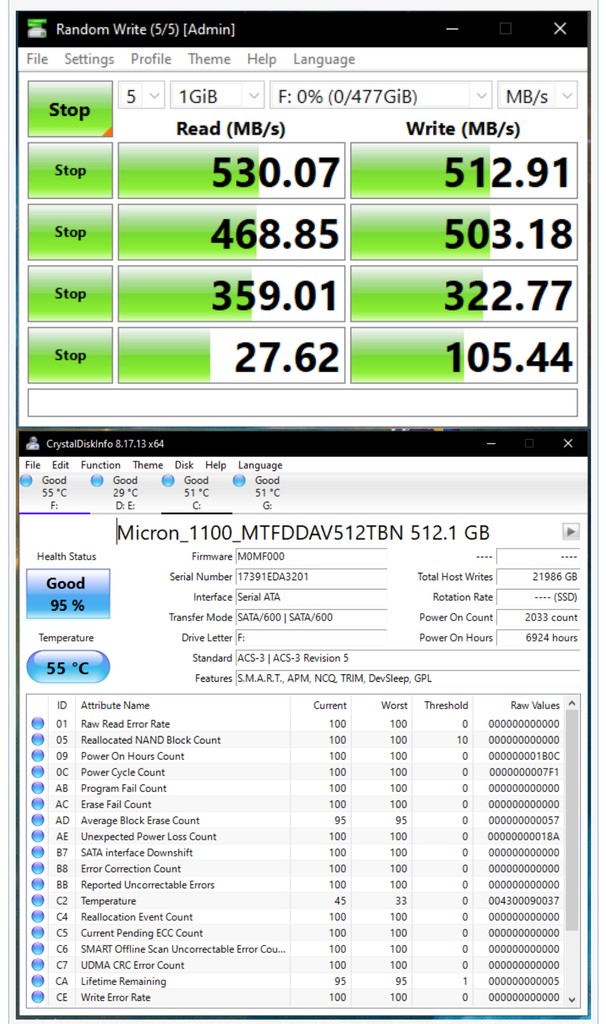Click the 55 °C temperature indicator

(x=68, y=667)
